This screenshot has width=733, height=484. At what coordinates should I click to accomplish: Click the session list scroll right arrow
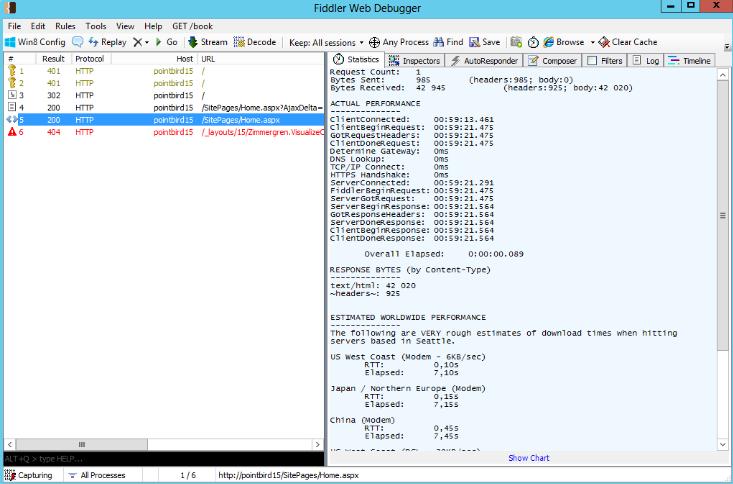tap(317, 444)
